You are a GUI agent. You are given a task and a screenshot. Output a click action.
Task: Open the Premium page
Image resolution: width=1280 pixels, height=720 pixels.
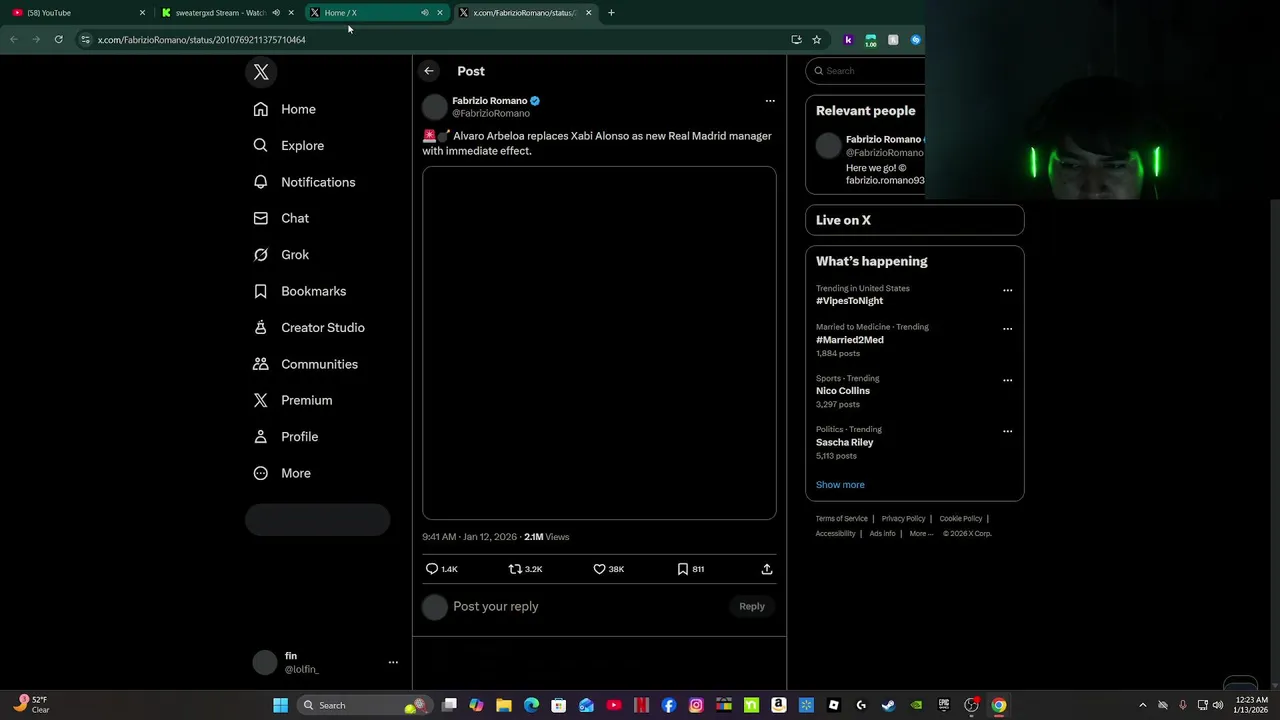tap(293, 400)
